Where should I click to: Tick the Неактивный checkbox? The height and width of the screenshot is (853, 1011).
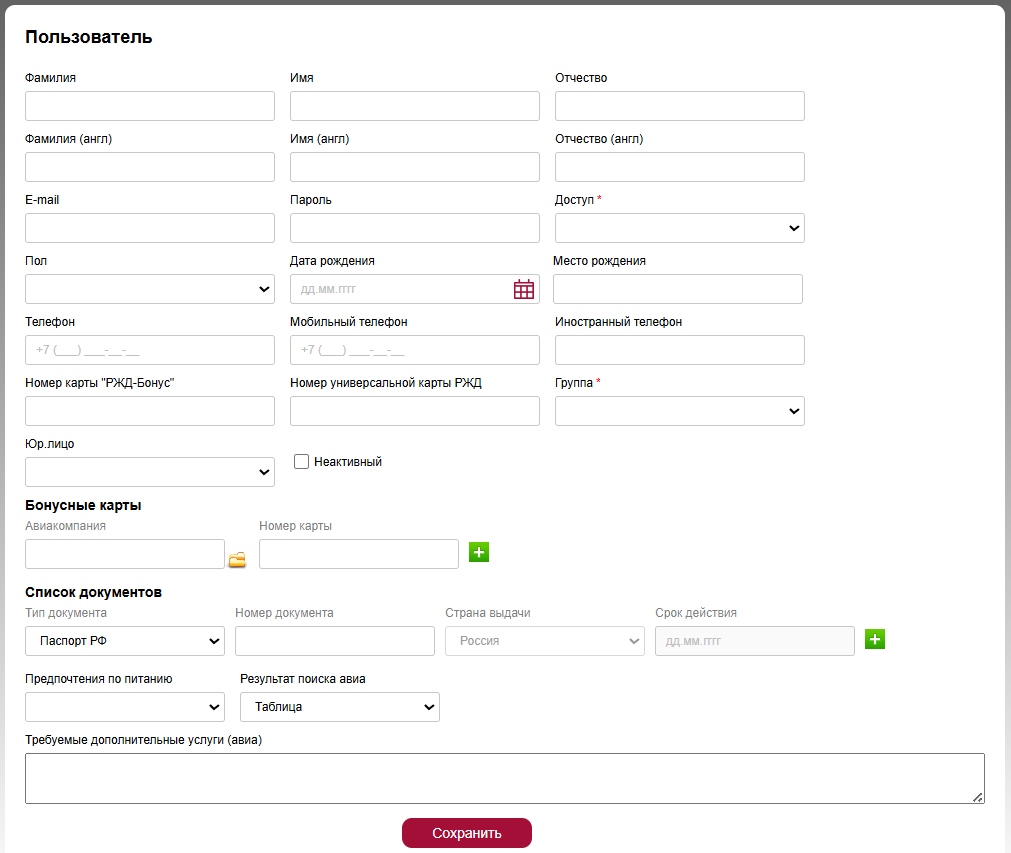(301, 461)
